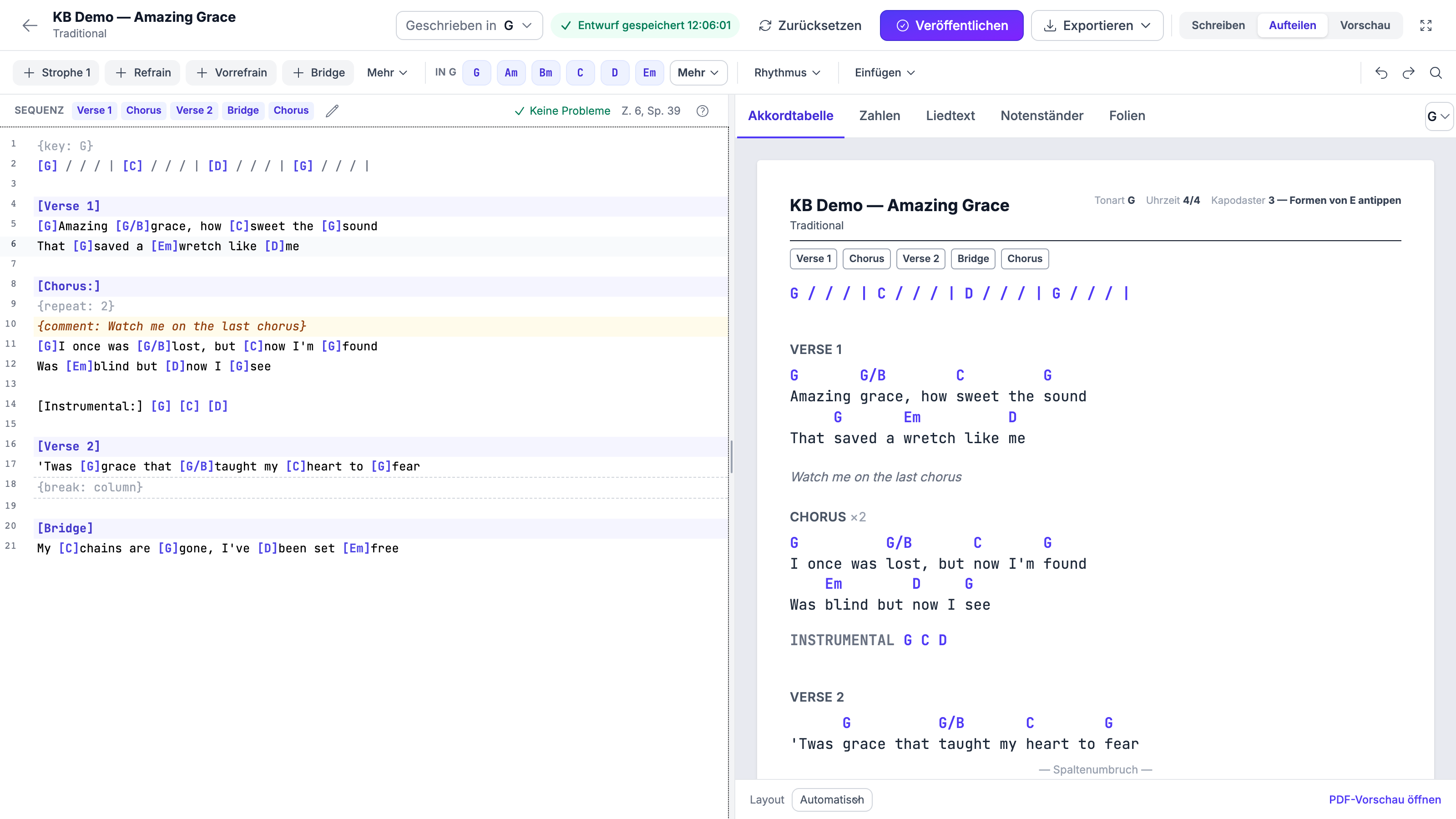Viewport: 1456px width, 819px height.
Task: Select Bridge chip in the sequence bar
Action: (243, 110)
